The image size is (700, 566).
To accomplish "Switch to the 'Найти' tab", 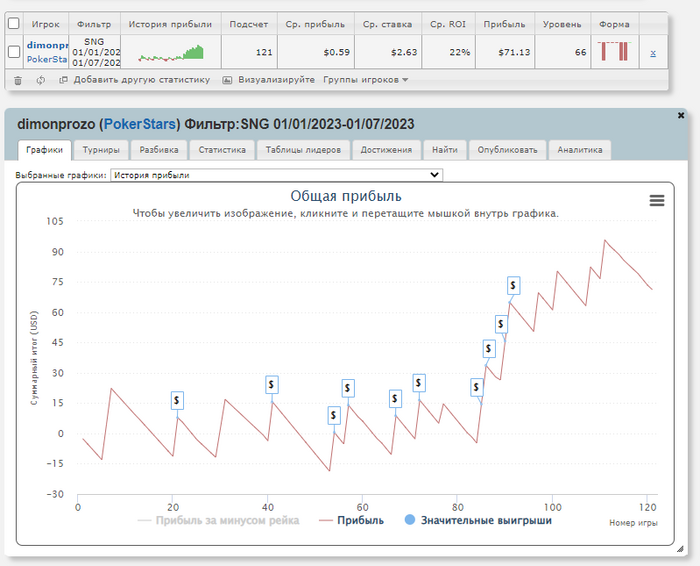I will [x=445, y=150].
